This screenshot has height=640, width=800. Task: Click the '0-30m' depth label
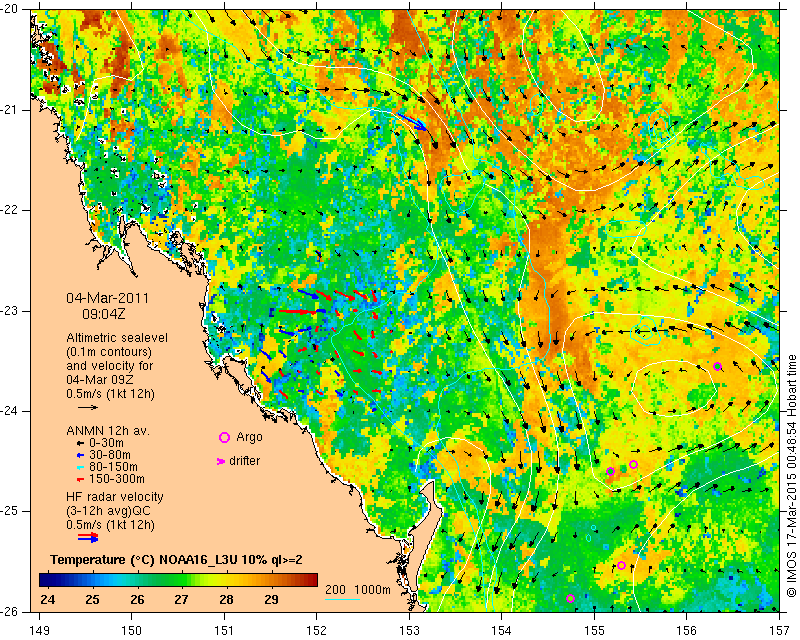coord(106,443)
